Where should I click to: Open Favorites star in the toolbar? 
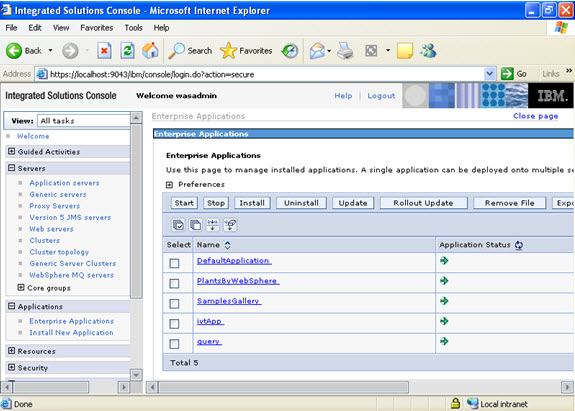(228, 51)
